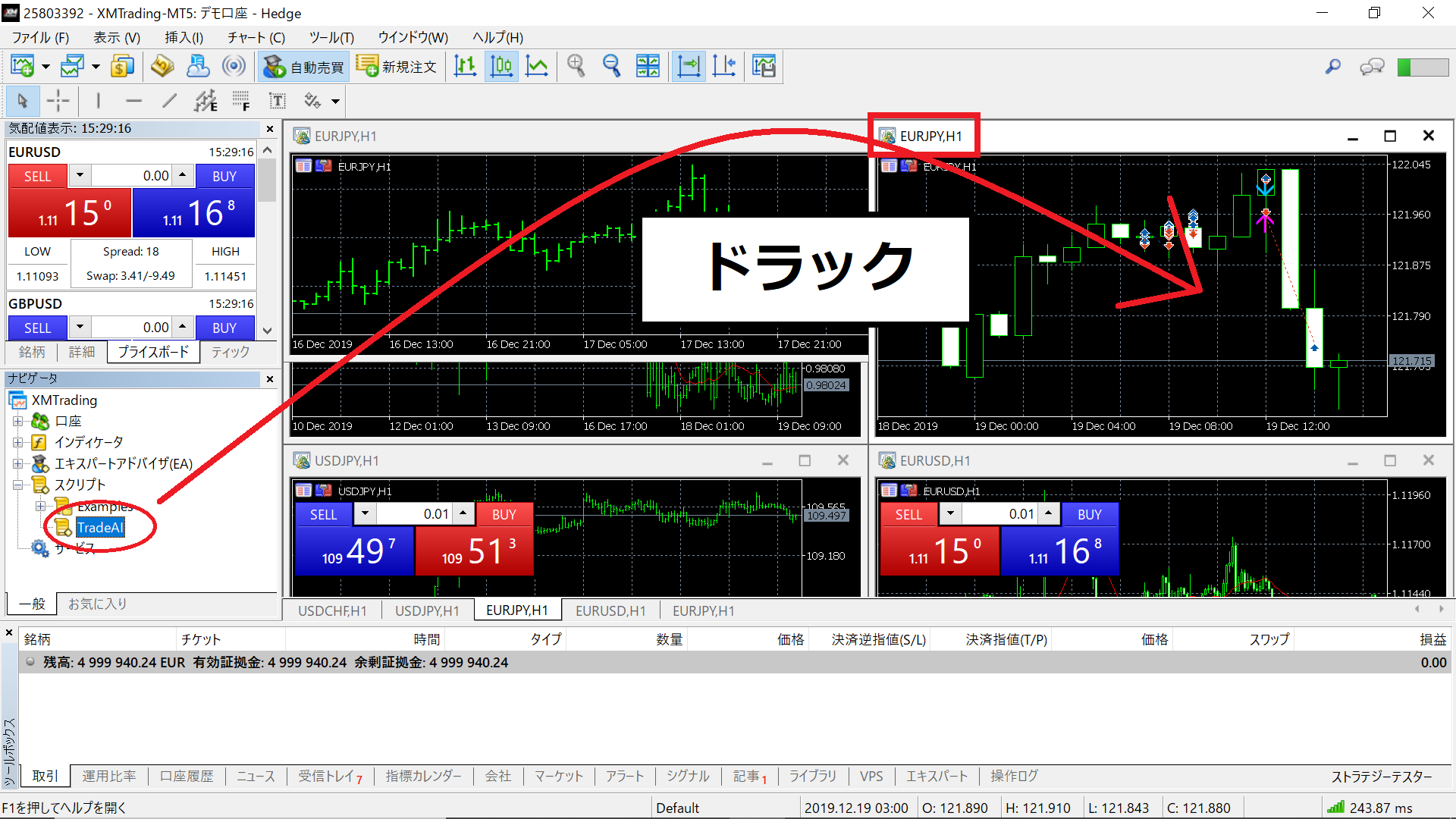
Task: Toggle the chart auto scroll icon
Action: tap(689, 67)
